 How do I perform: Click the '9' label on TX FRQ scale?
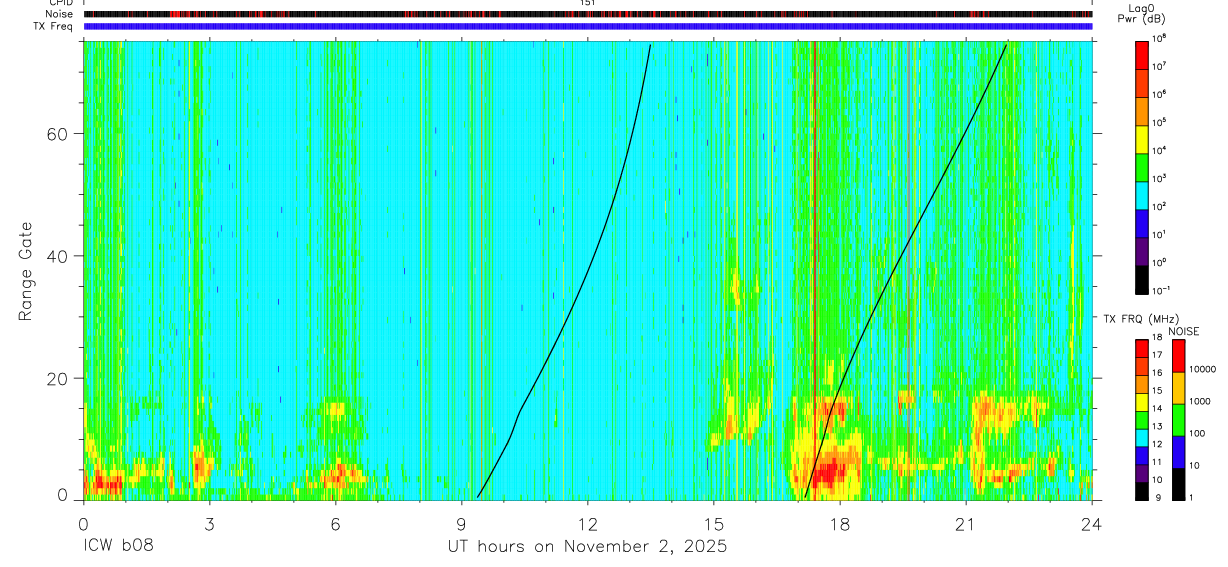[x=1156, y=497]
